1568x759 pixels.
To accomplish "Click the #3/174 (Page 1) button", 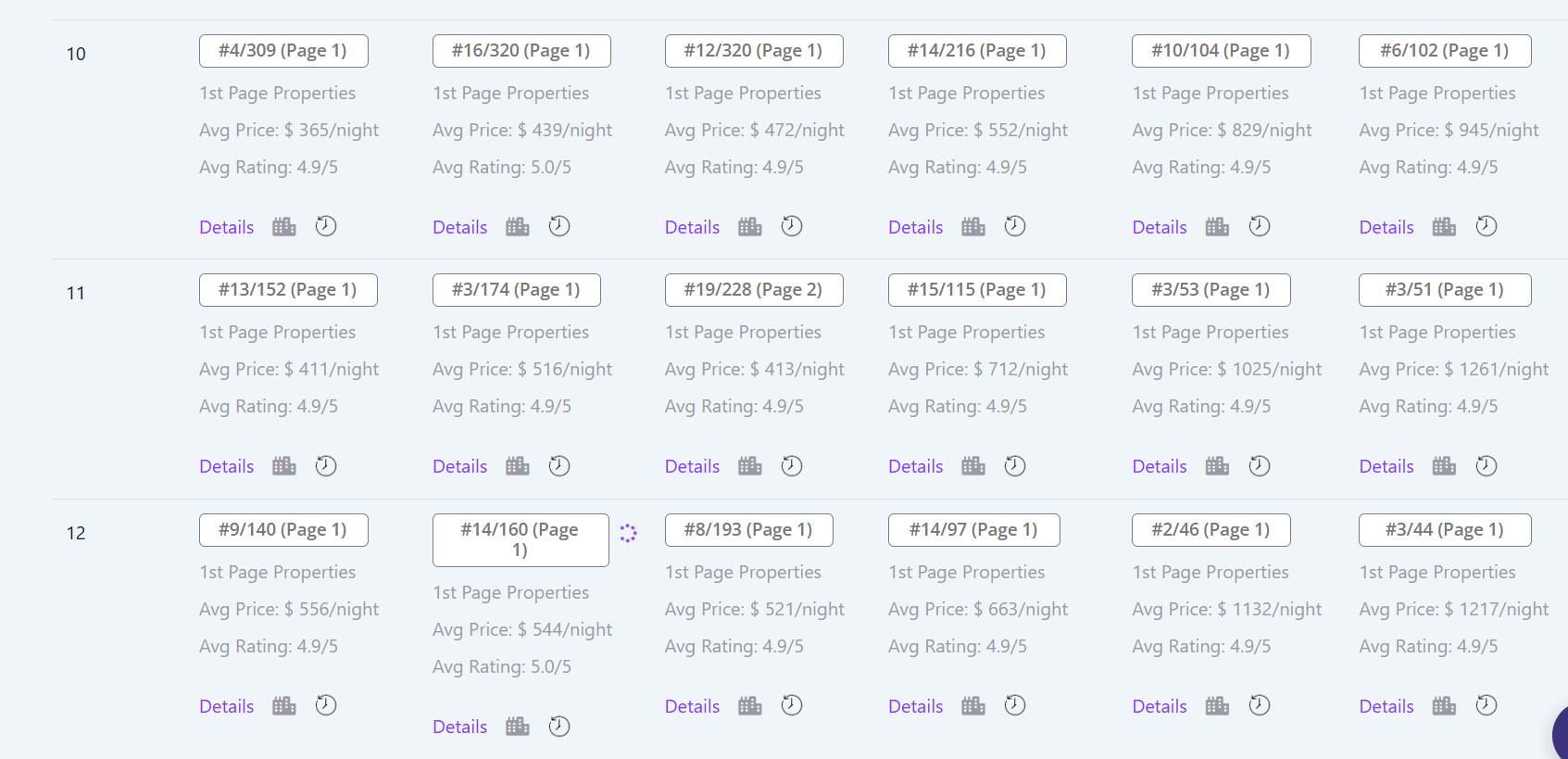I will 516,290.
